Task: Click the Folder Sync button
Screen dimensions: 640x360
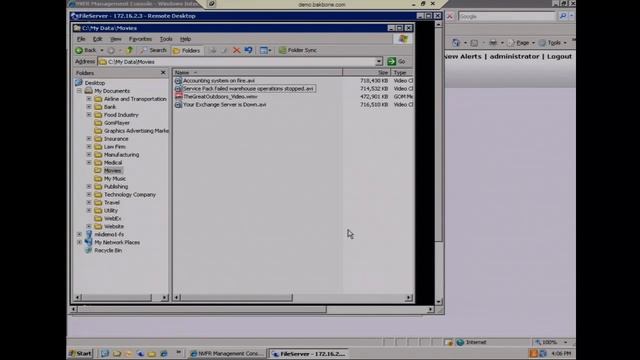Action: (298, 50)
